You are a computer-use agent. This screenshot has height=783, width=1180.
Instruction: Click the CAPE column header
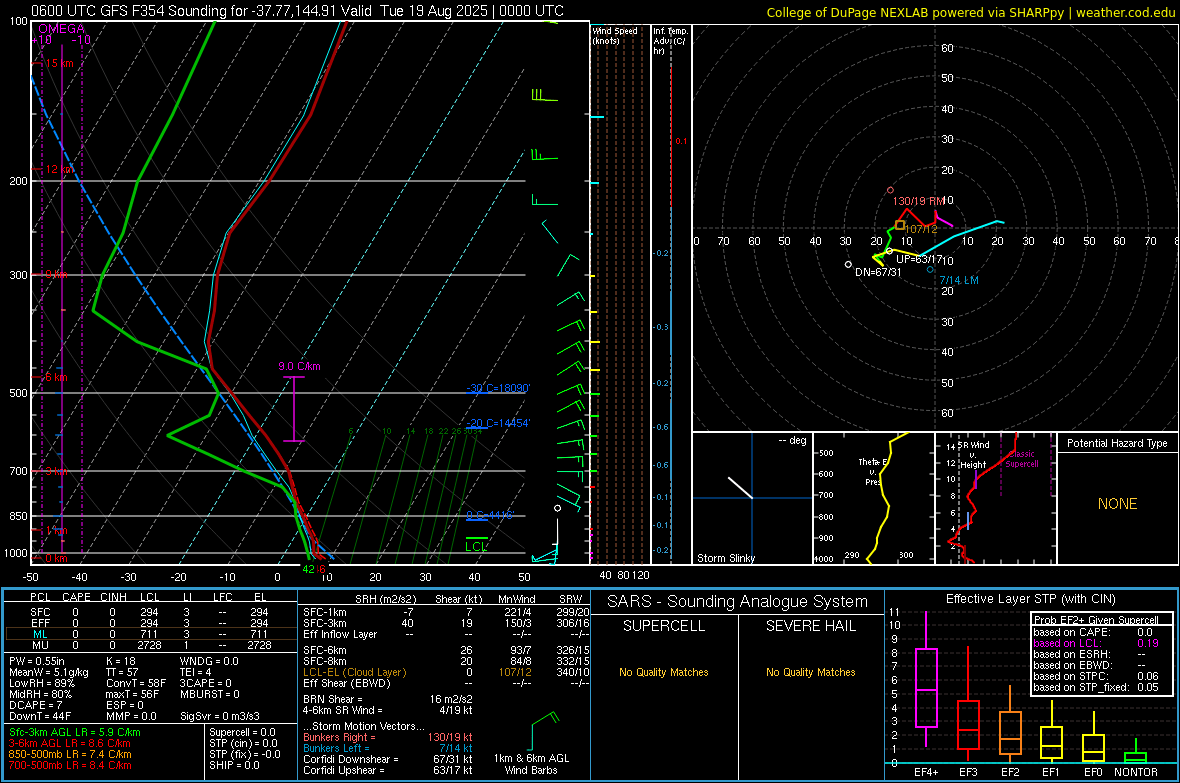coord(76,597)
